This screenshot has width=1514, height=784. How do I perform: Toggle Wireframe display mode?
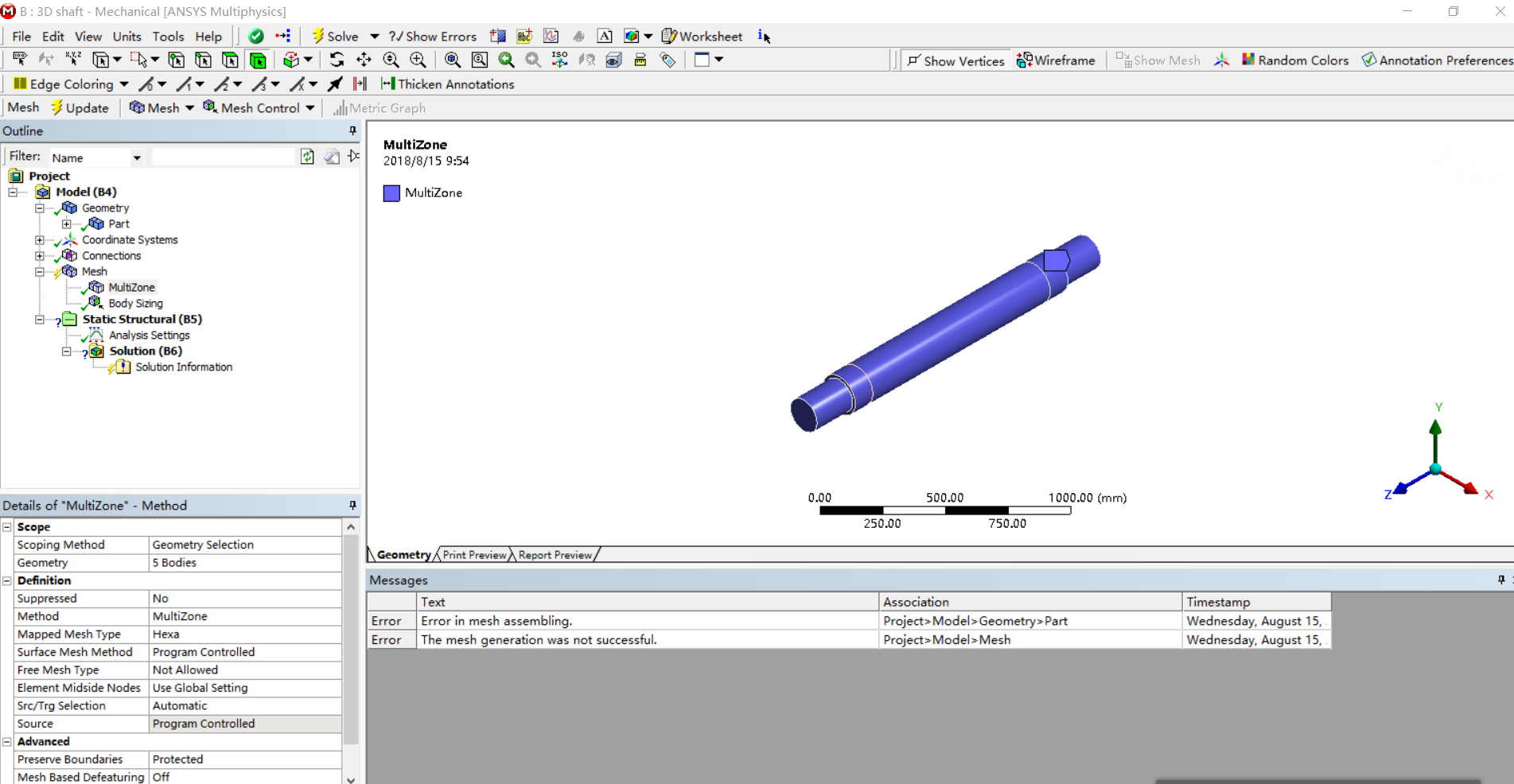(x=1056, y=60)
